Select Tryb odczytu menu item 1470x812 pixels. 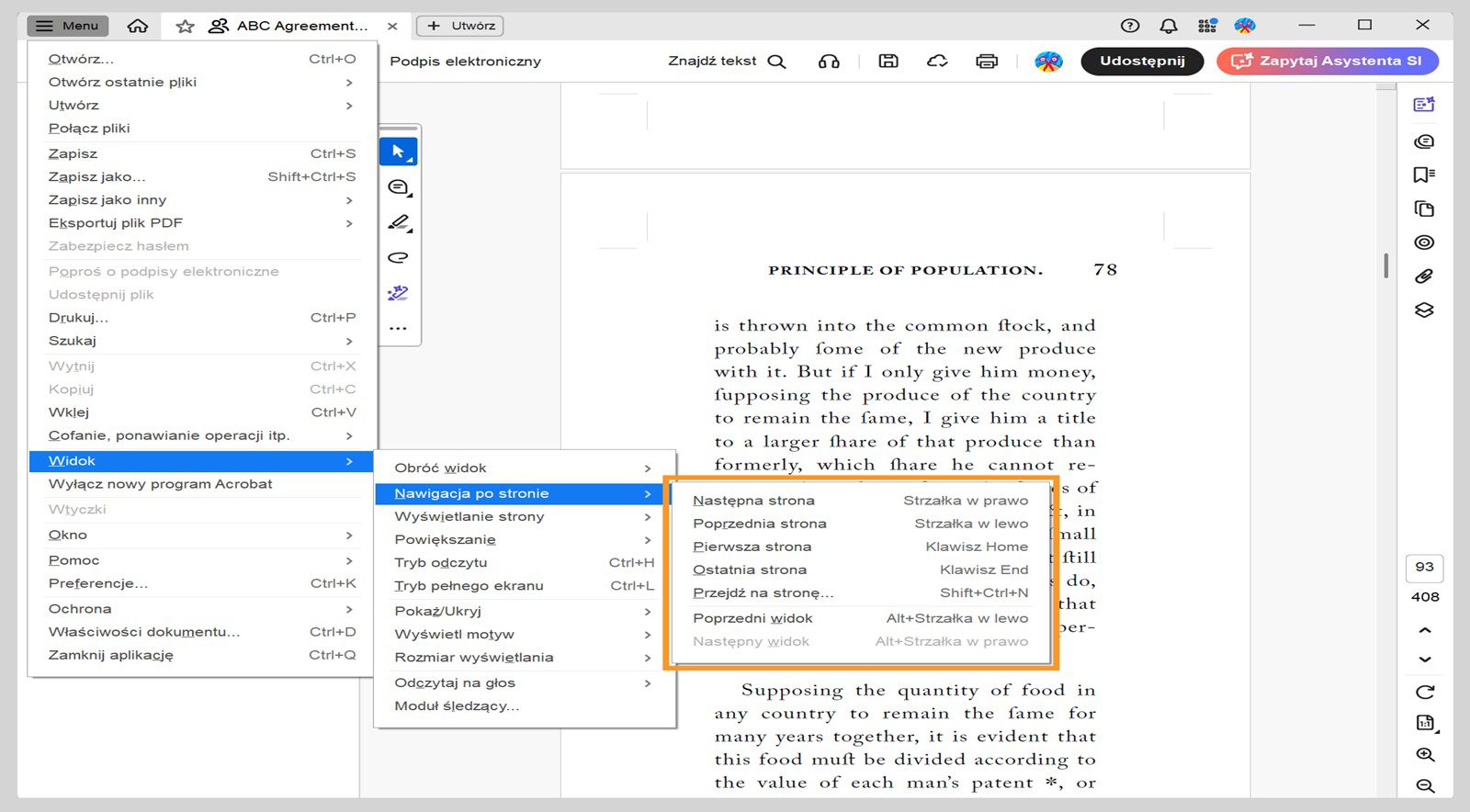[524, 563]
